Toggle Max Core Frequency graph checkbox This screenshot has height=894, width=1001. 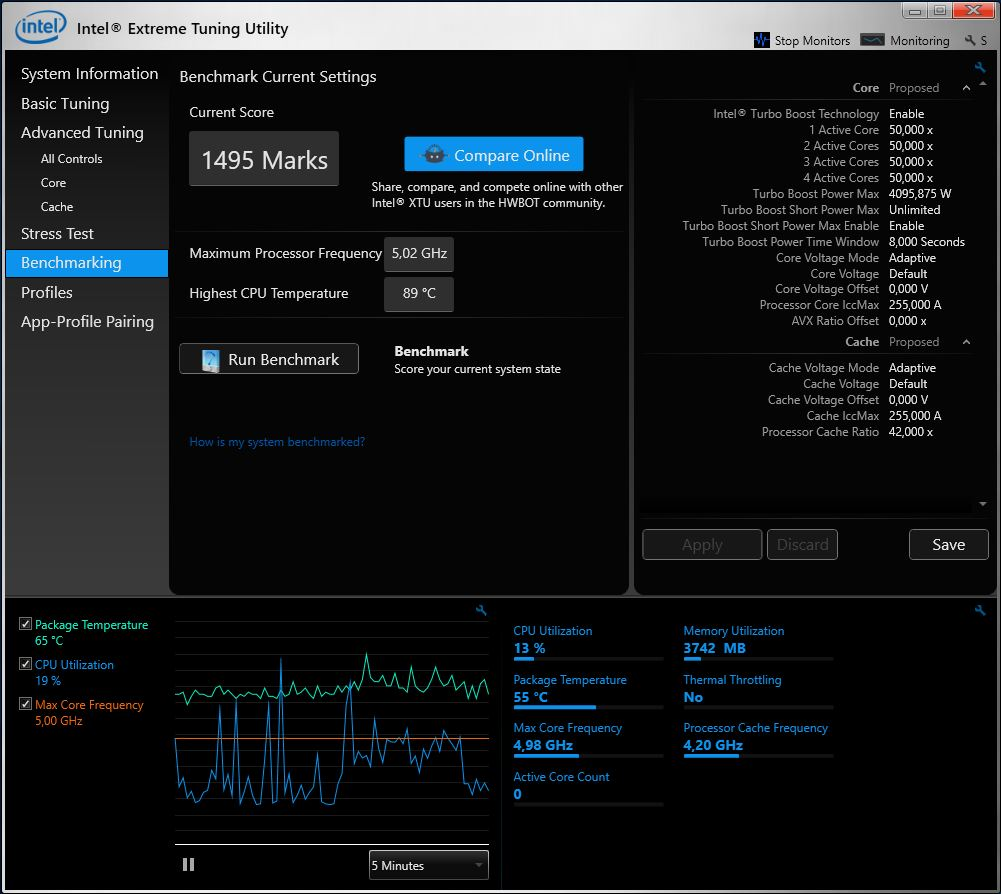26,704
